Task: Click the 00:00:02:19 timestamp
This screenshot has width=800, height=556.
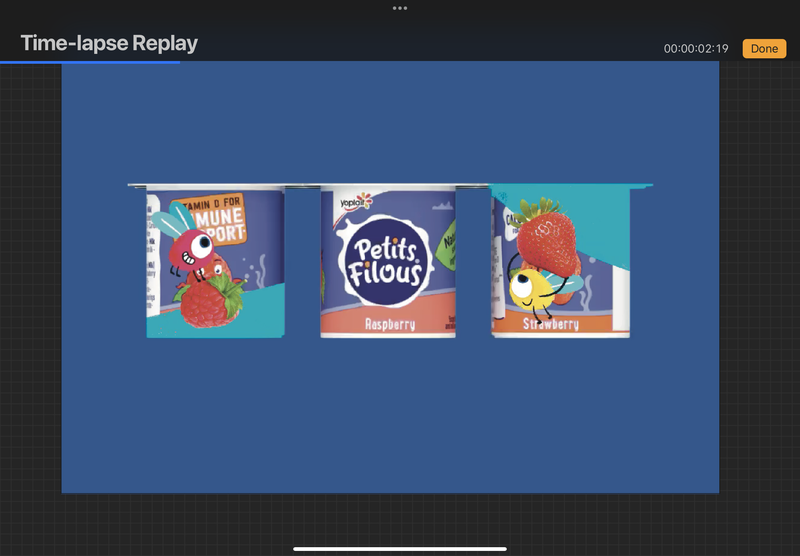Action: pos(696,49)
